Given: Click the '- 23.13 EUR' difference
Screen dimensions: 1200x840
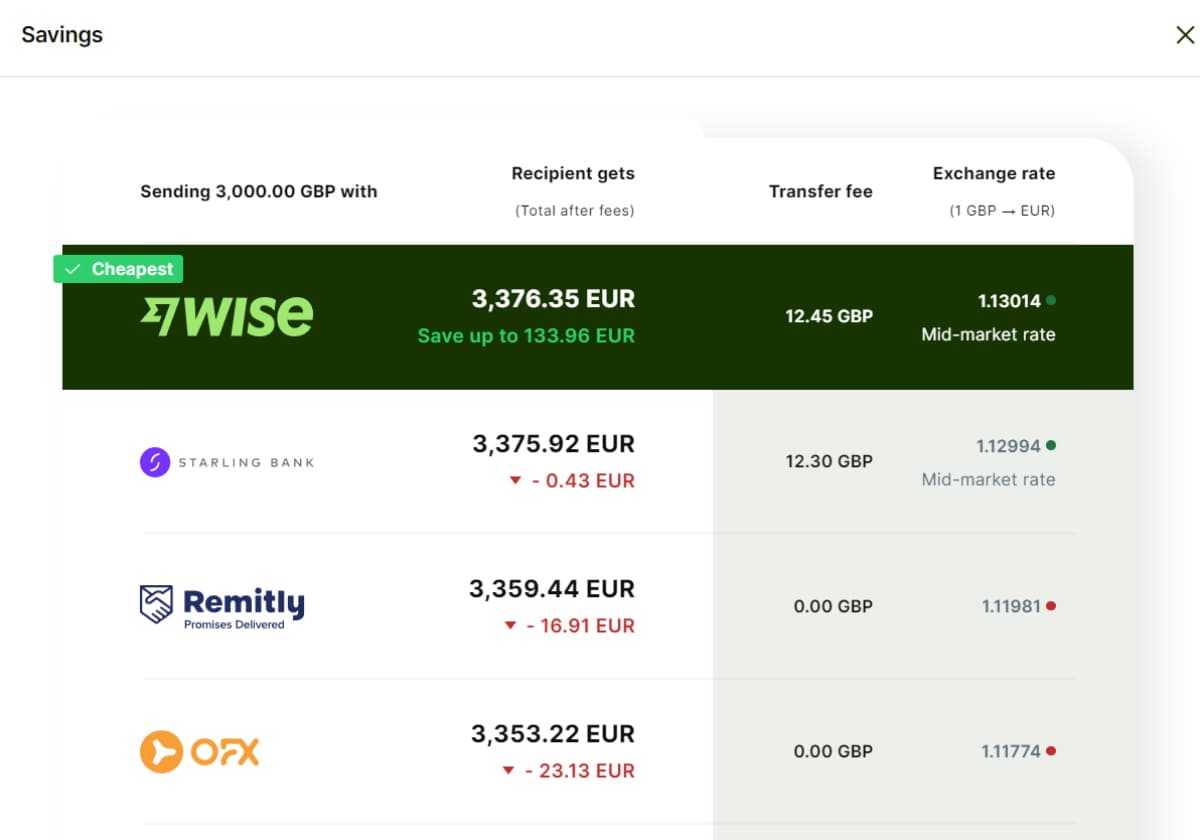Looking at the screenshot, I should (580, 771).
